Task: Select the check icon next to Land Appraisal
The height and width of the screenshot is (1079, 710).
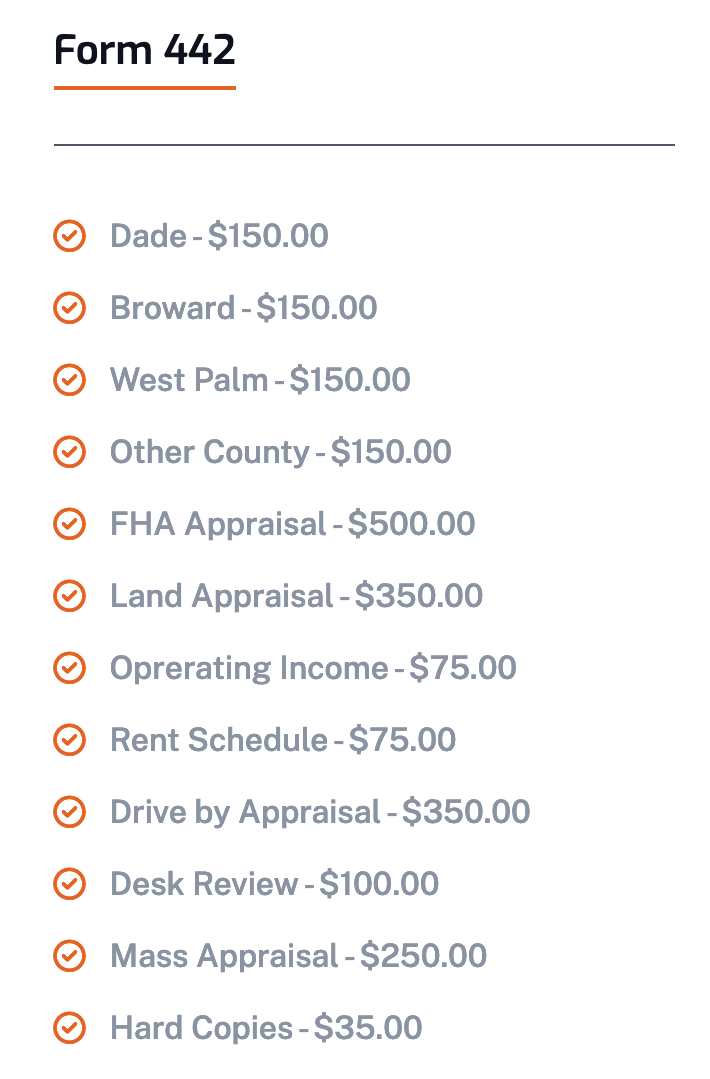Action: click(x=69, y=596)
